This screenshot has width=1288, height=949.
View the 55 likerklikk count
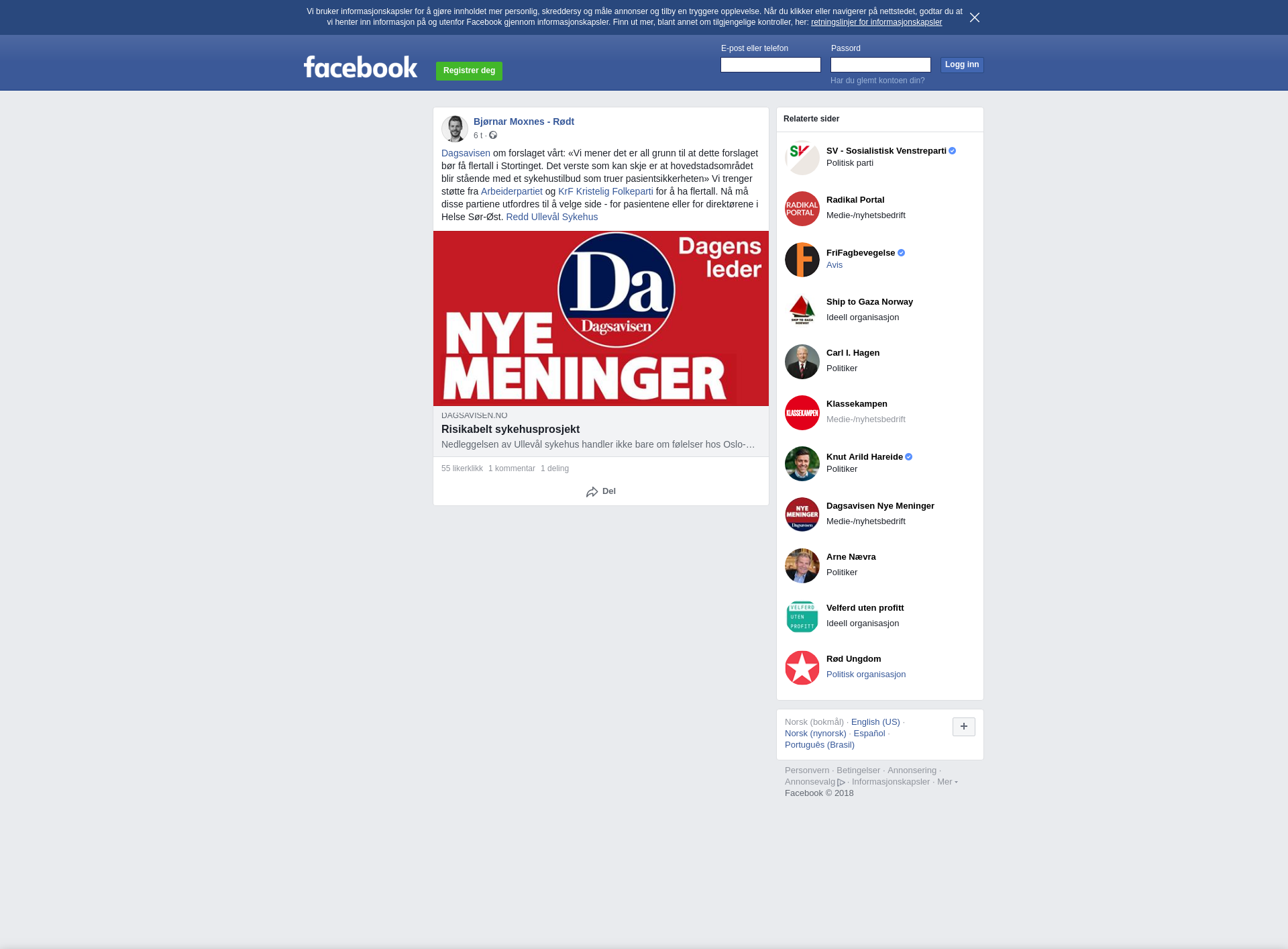[x=462, y=468]
